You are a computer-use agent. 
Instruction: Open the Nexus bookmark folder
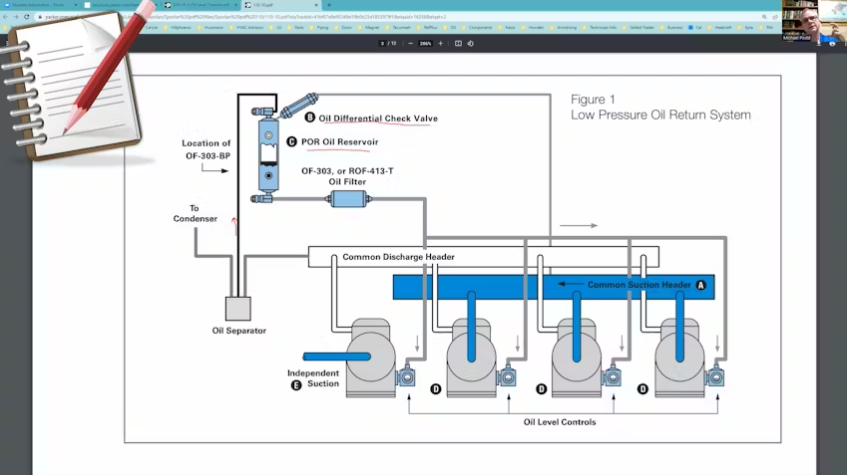coord(507,28)
